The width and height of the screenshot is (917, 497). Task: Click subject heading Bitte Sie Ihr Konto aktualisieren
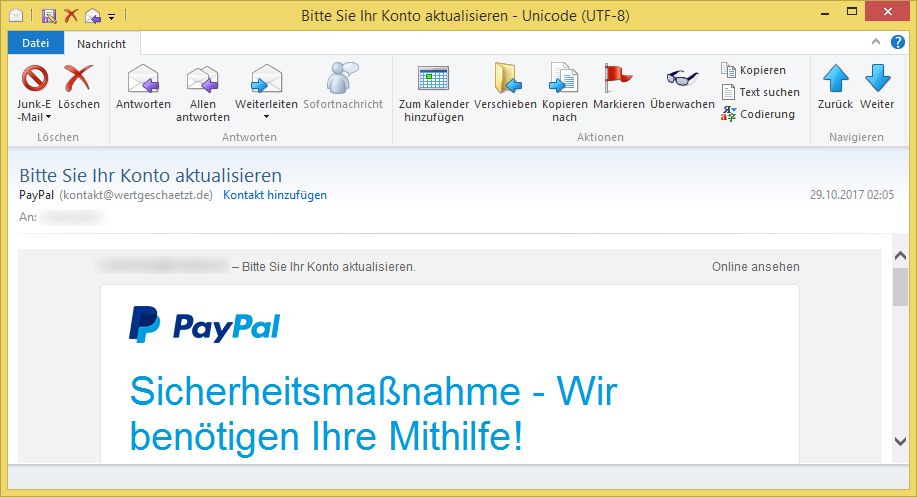point(150,175)
